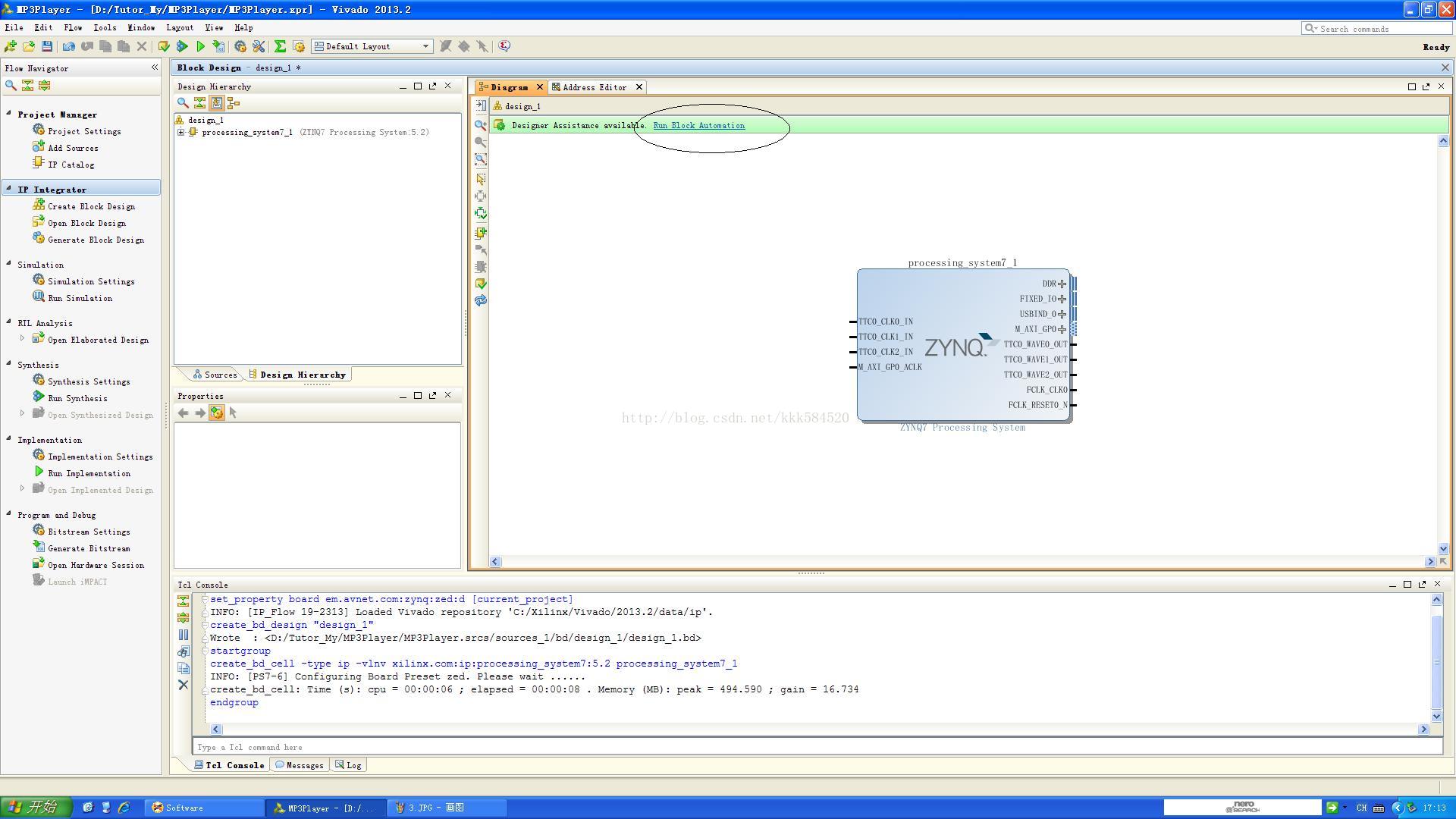Click the copy icon in Tcl Console sidebar
Viewport: 1456px width, 819px height.
183,668
